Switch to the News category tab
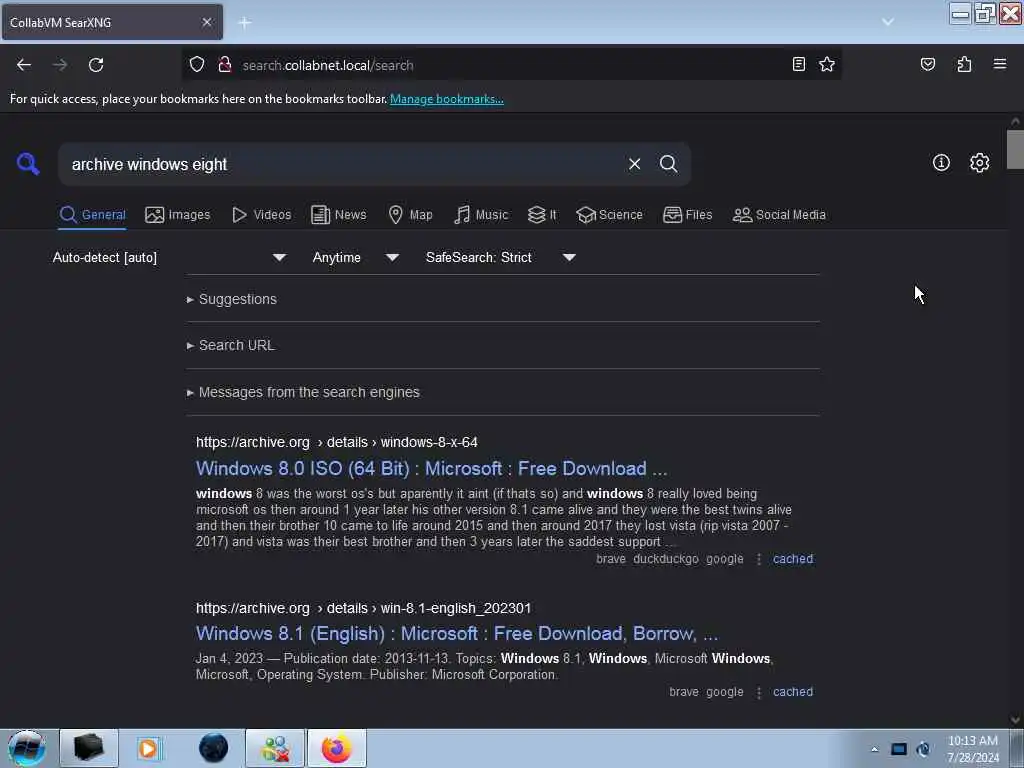Image resolution: width=1024 pixels, height=768 pixels. click(338, 215)
